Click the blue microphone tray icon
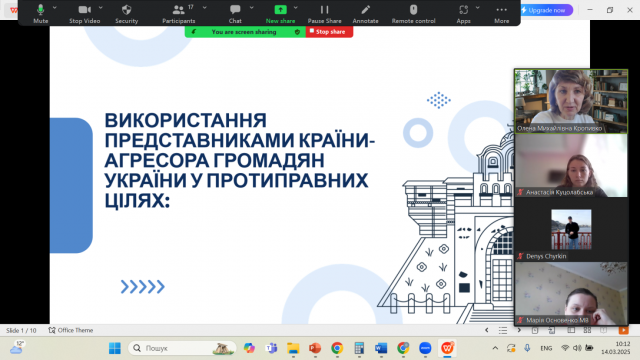 [x=527, y=348]
